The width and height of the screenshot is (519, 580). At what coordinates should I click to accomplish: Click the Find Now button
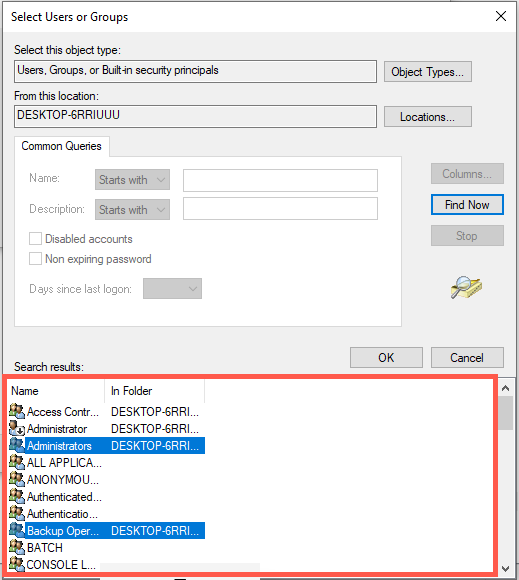click(x=467, y=205)
